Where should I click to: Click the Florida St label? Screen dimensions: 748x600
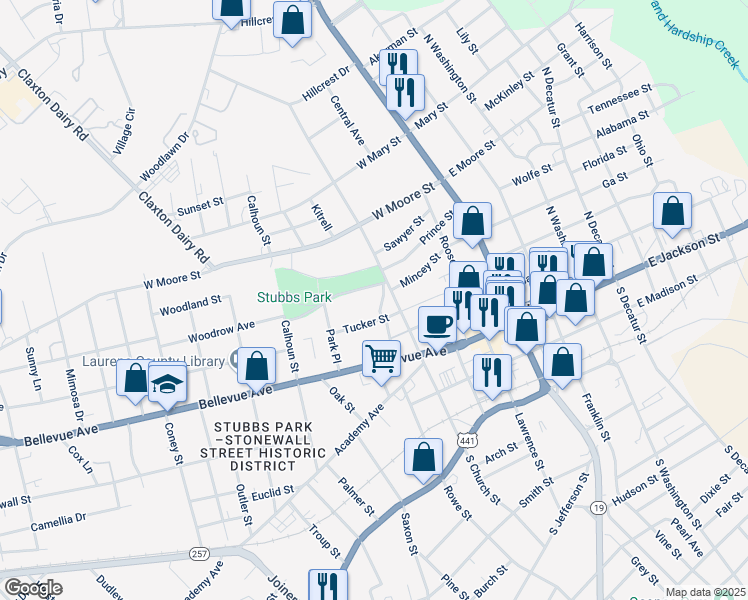[x=605, y=158]
